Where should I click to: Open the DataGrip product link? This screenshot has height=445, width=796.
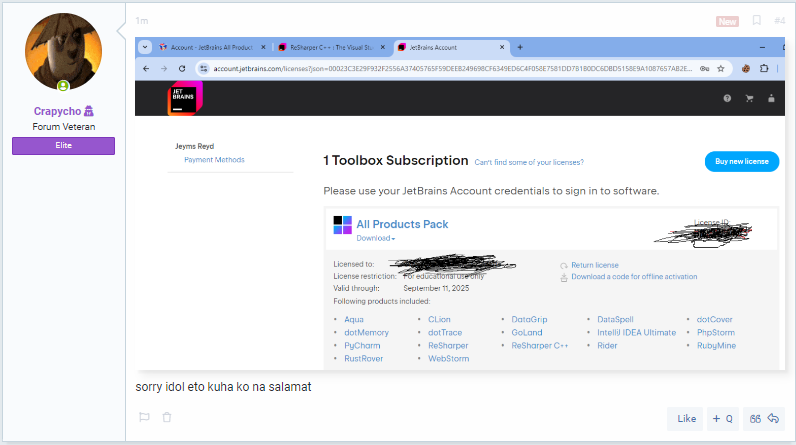point(529,320)
